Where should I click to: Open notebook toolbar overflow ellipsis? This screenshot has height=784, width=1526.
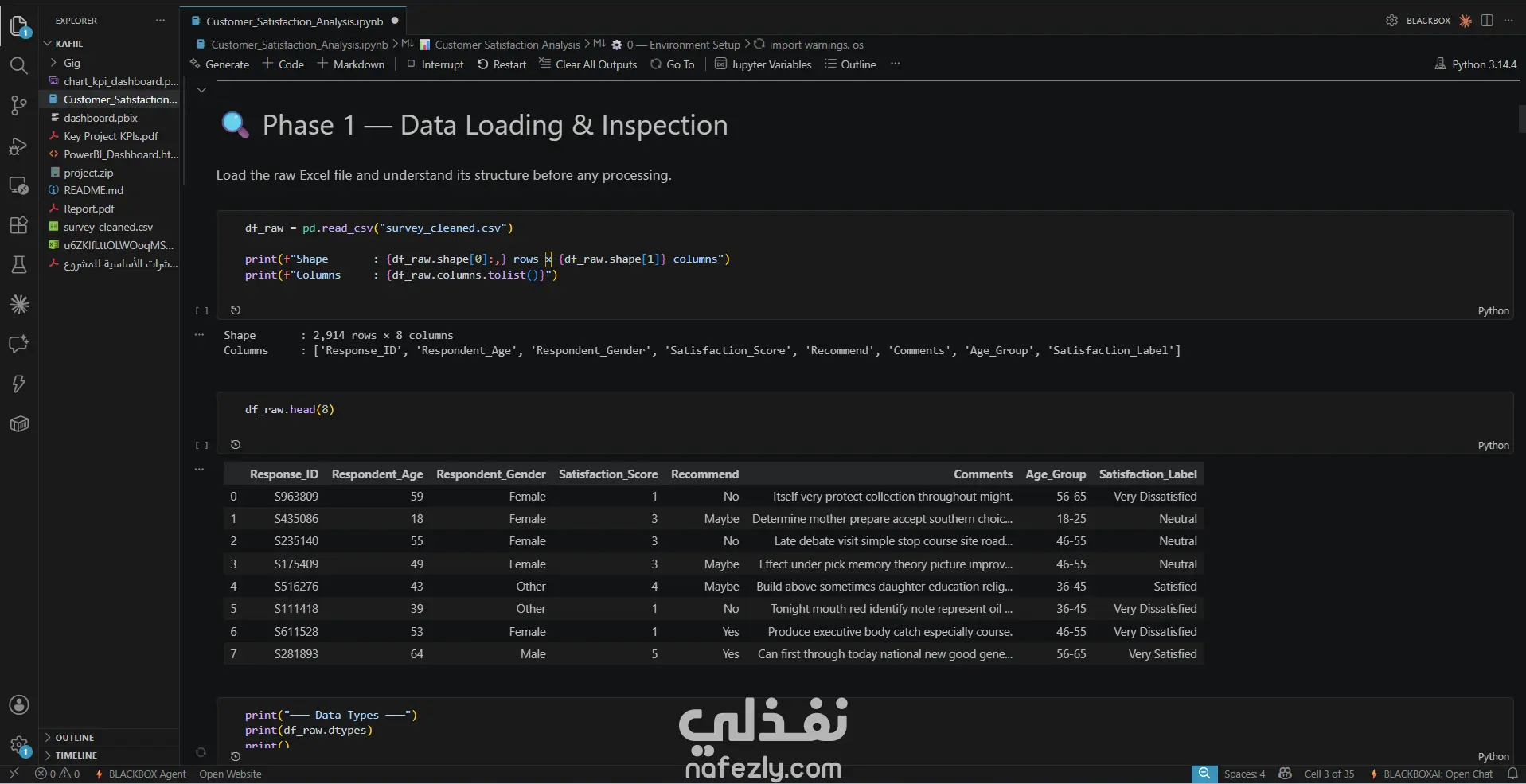pos(896,64)
